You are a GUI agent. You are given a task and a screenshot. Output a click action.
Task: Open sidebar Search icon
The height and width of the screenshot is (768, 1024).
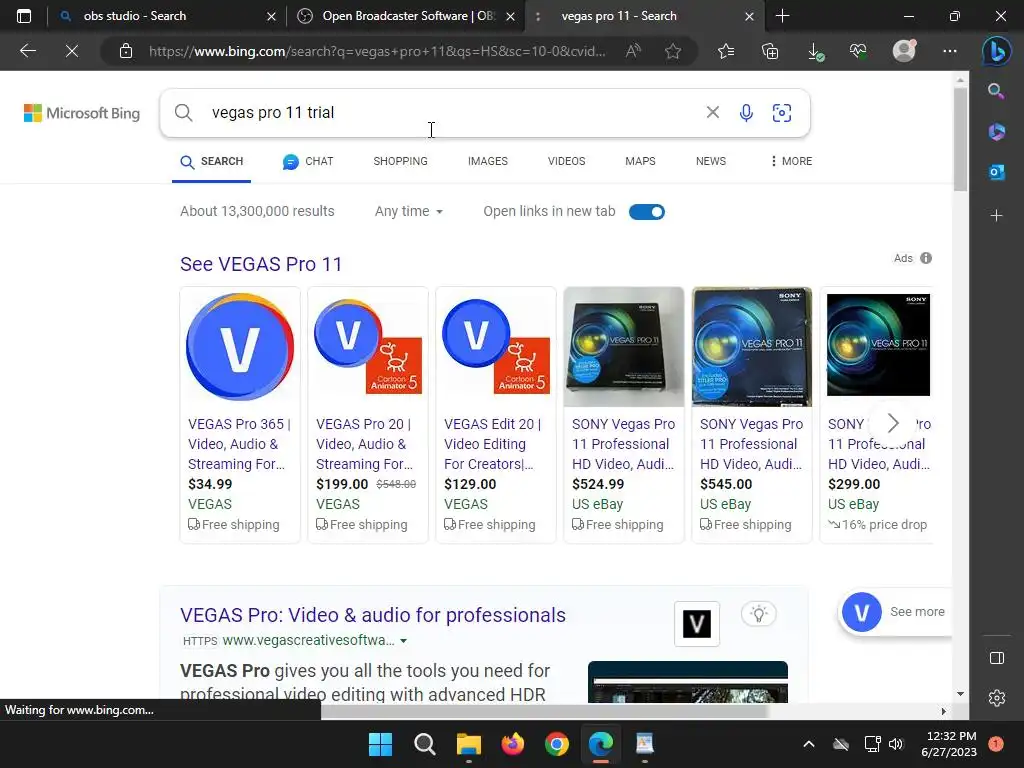[x=996, y=91]
